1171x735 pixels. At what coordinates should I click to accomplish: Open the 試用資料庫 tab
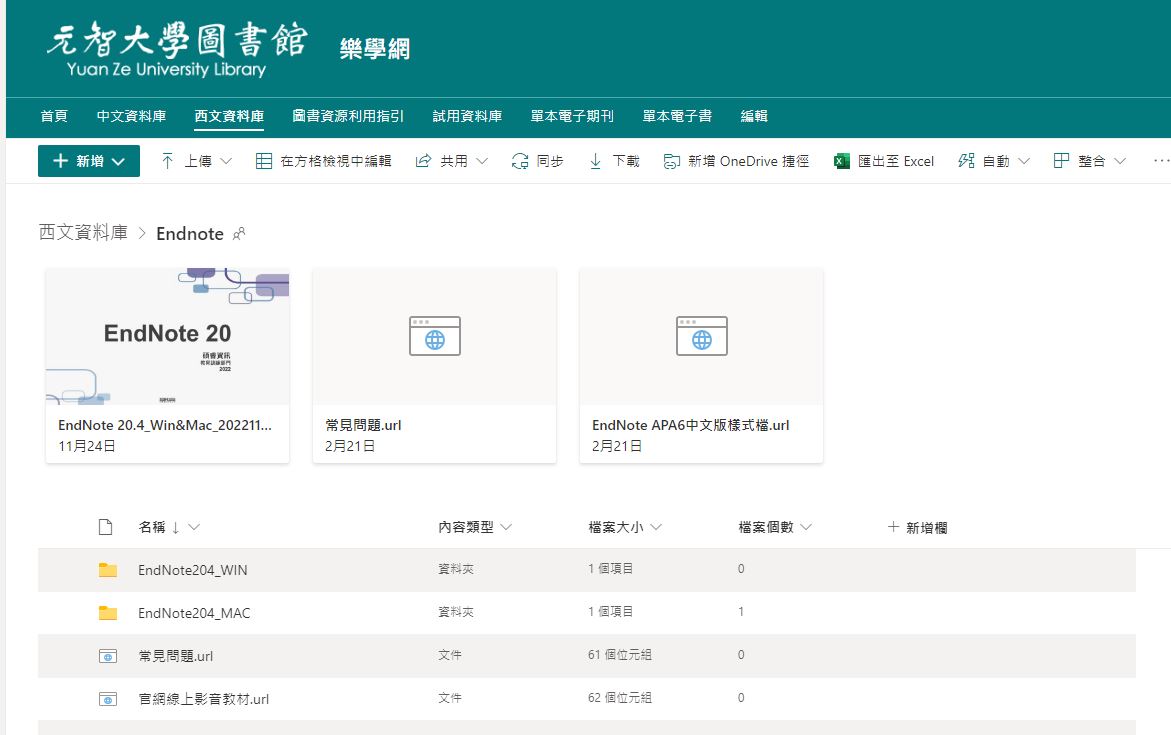tap(468, 116)
